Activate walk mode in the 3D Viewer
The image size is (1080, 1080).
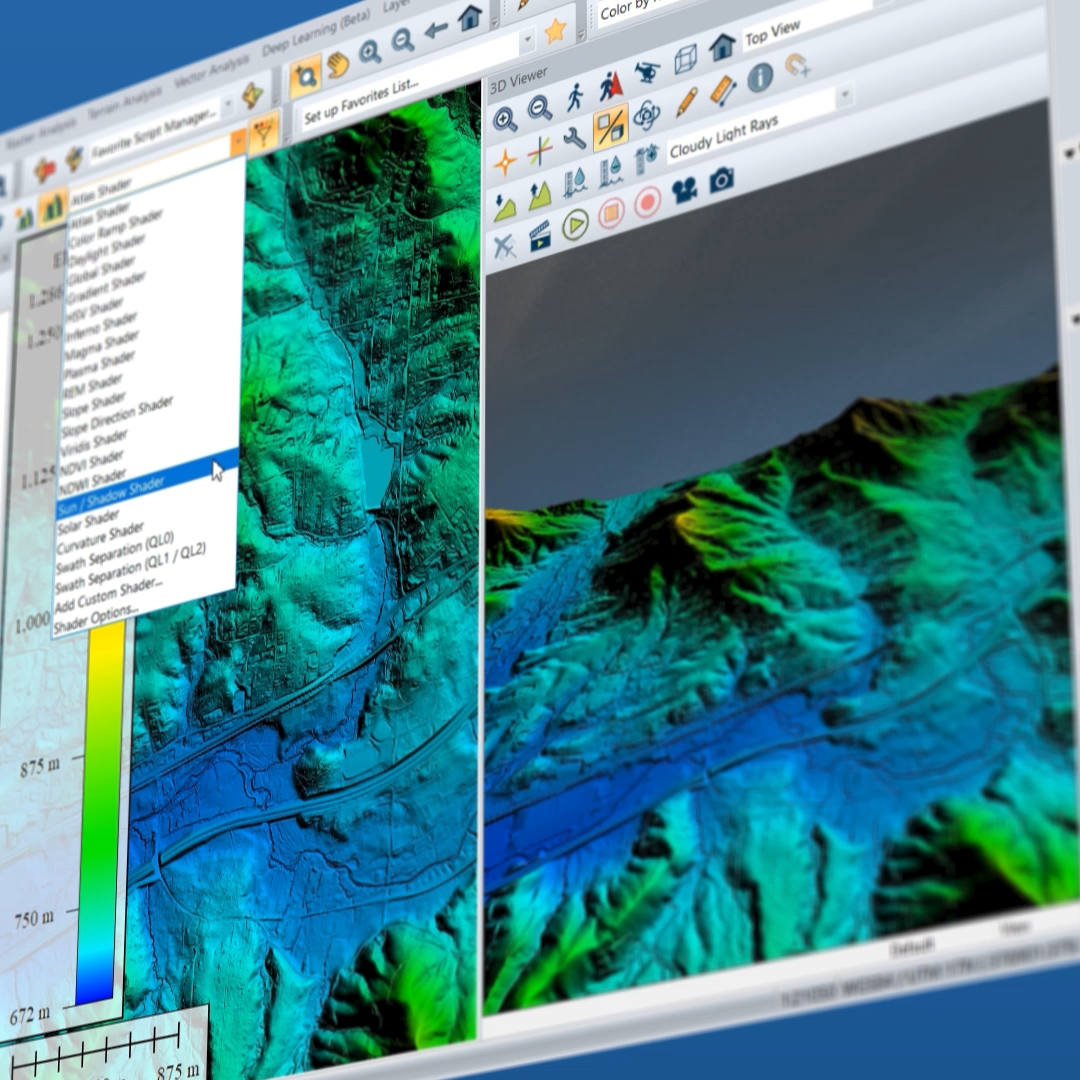(x=575, y=96)
